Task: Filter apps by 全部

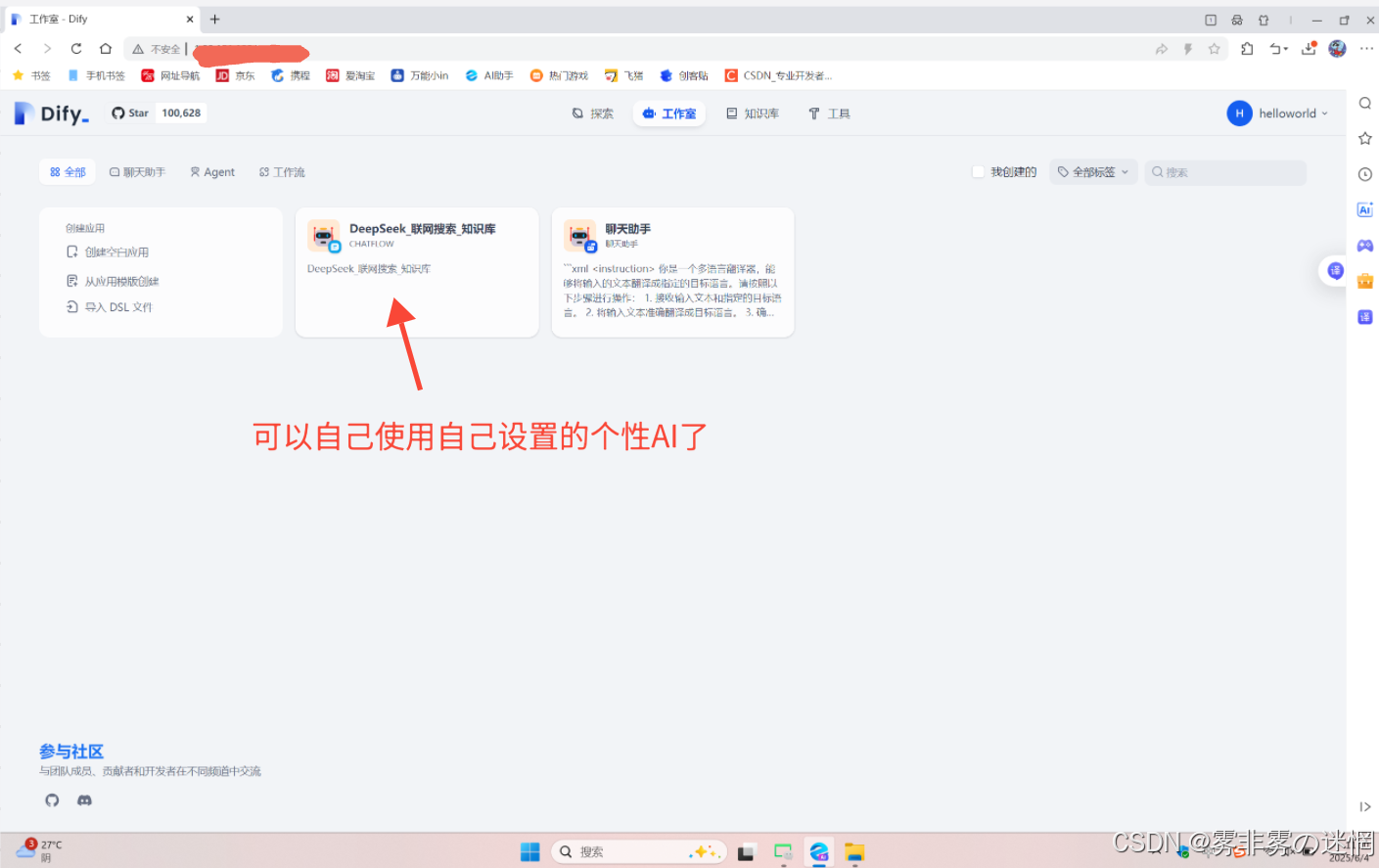Action: [x=68, y=172]
